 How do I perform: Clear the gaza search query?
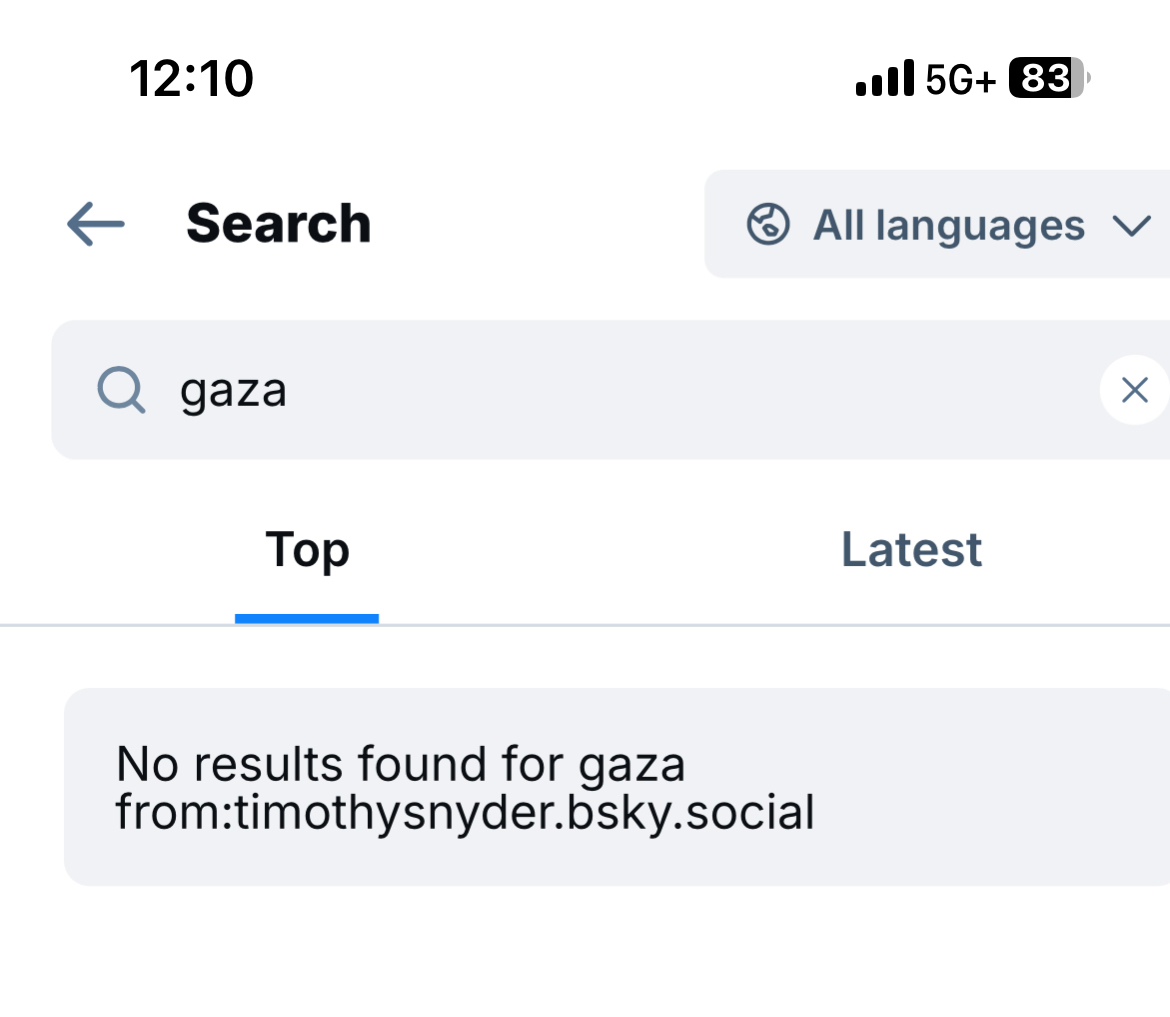pyautogui.click(x=1134, y=390)
